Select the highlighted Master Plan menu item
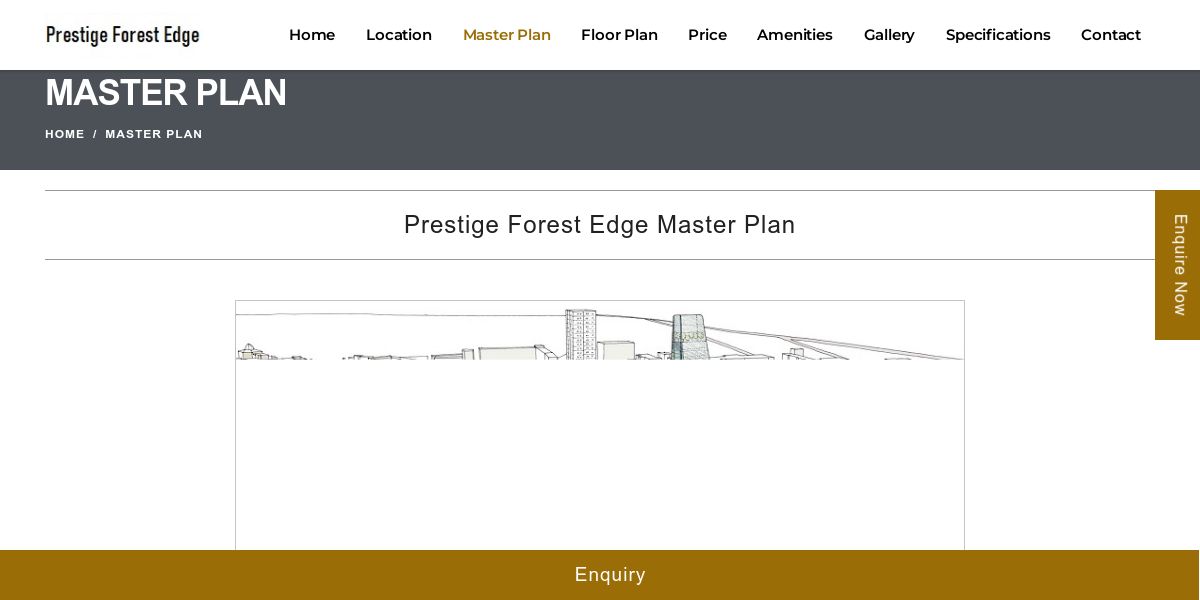The width and height of the screenshot is (1200, 600). tap(507, 35)
